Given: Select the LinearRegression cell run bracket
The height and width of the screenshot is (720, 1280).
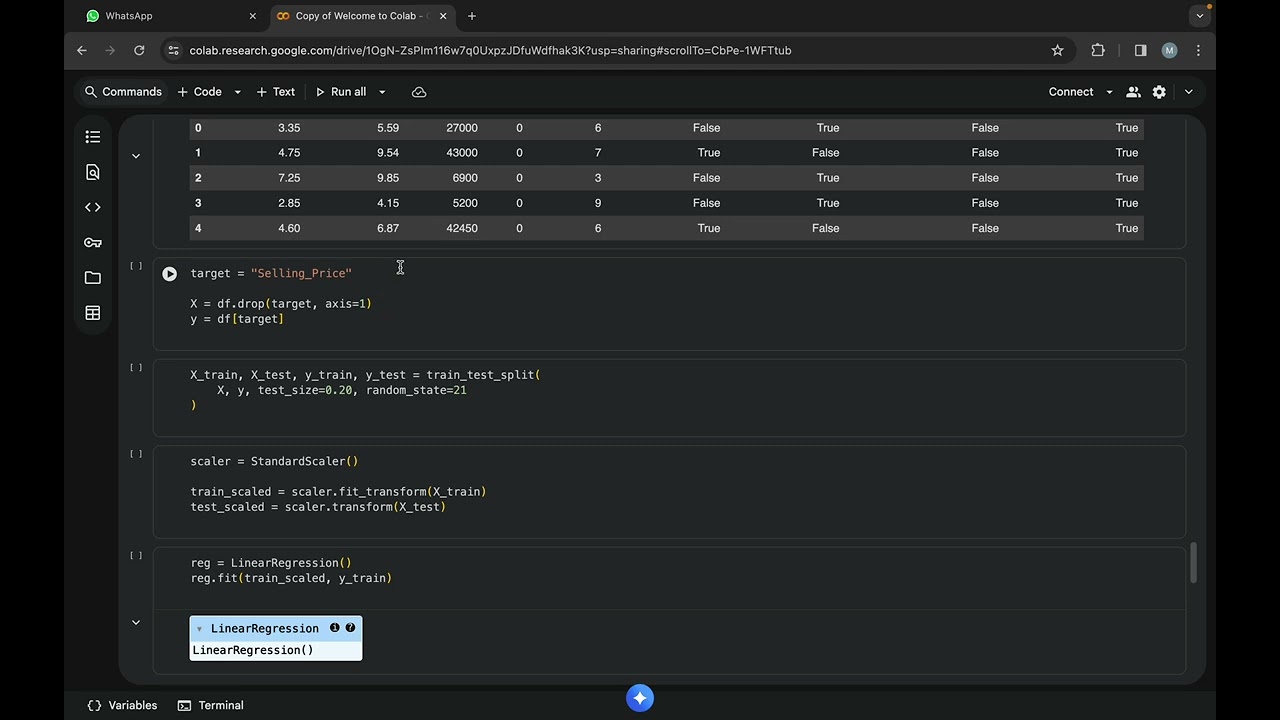Looking at the screenshot, I should click(136, 556).
